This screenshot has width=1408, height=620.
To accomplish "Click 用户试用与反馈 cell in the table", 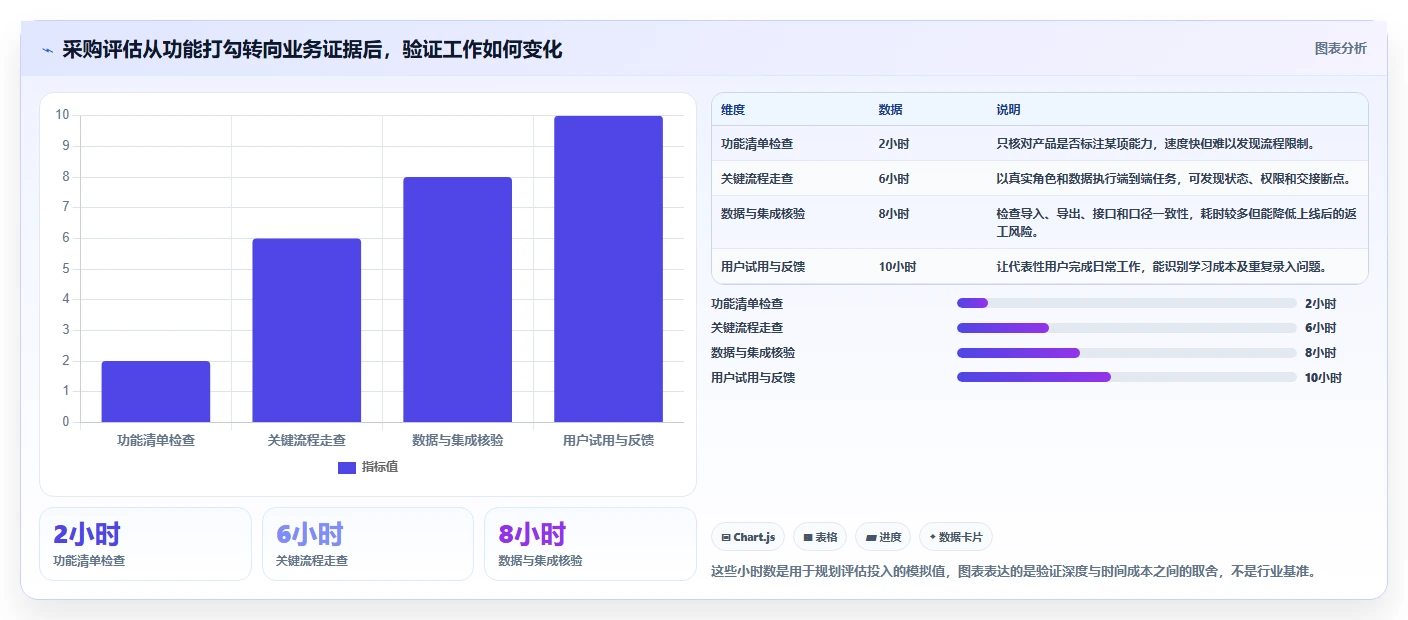I will (x=763, y=267).
